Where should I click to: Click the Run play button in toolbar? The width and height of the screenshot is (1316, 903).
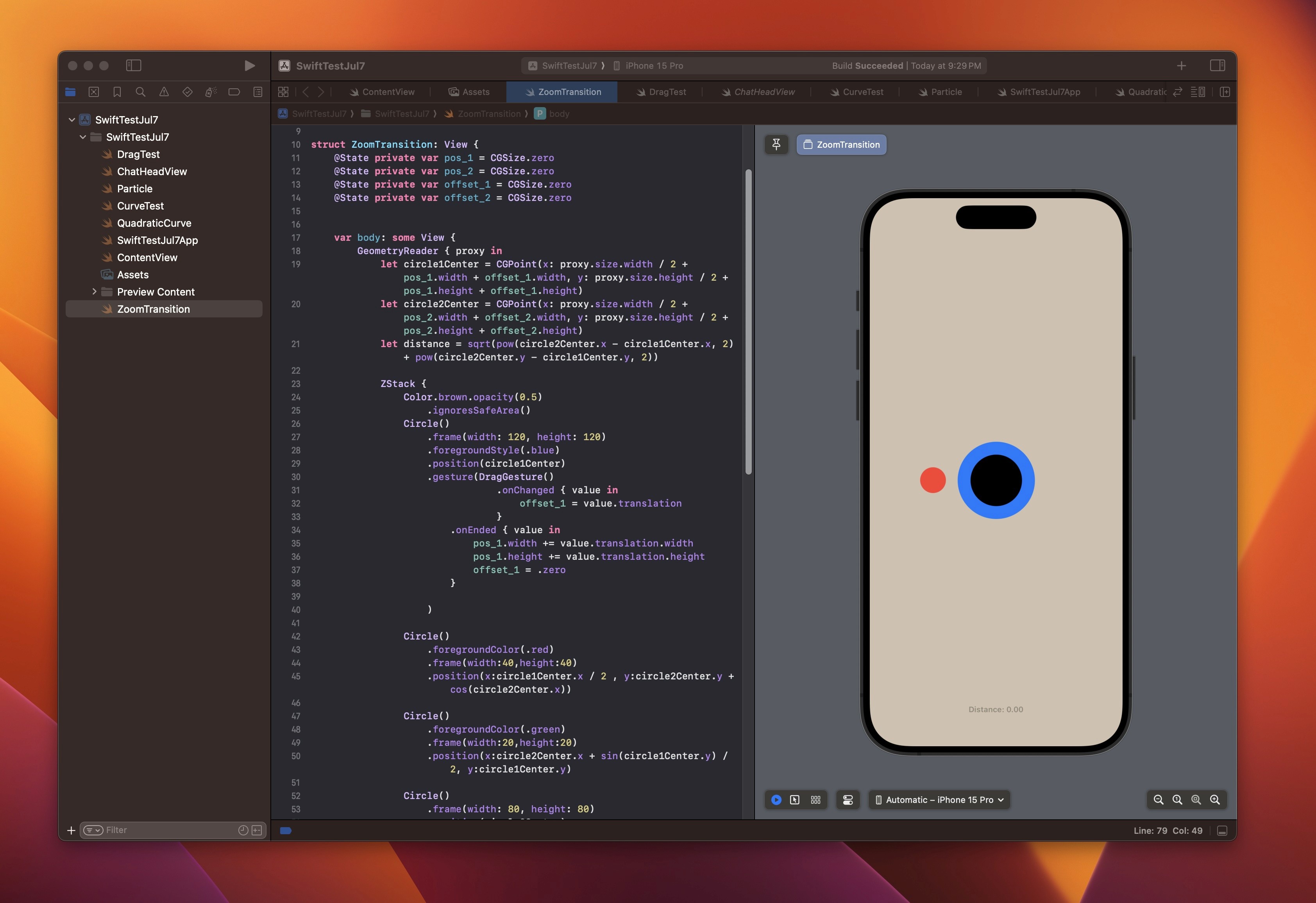249,66
